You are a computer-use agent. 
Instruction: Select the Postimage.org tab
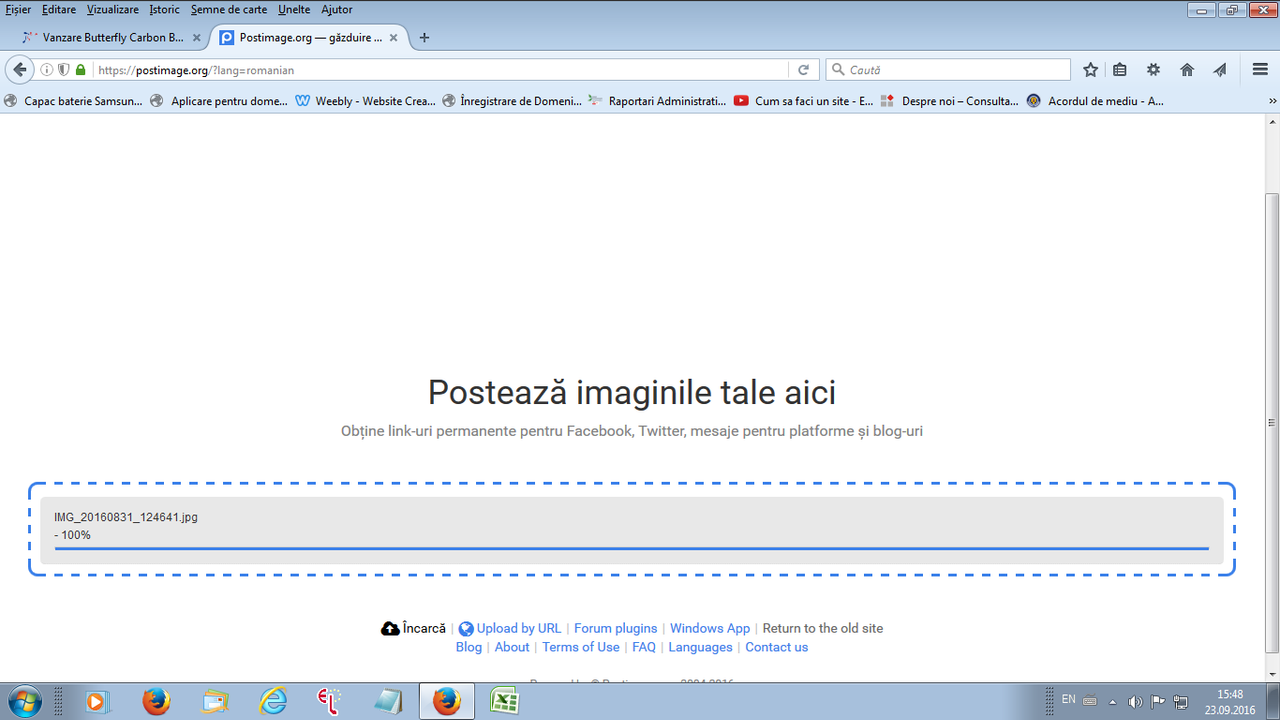coord(309,38)
